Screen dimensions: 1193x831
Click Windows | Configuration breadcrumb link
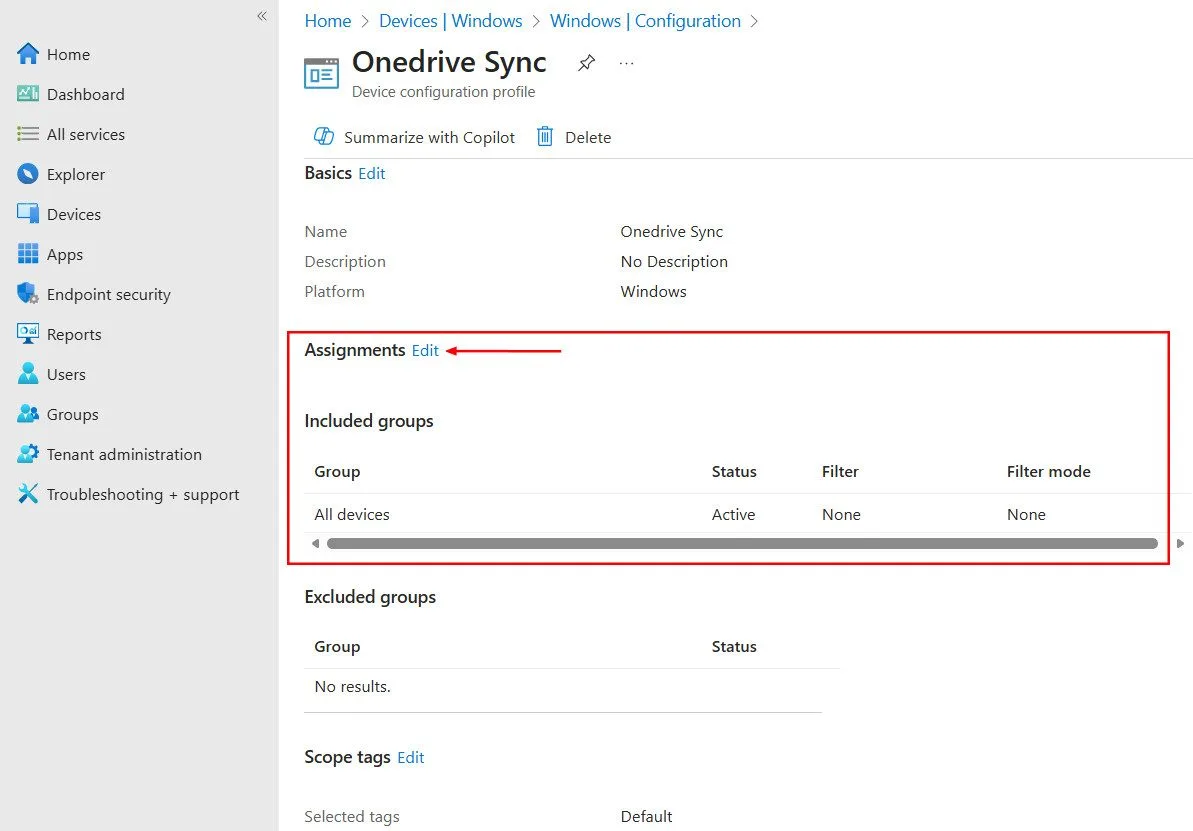click(645, 21)
